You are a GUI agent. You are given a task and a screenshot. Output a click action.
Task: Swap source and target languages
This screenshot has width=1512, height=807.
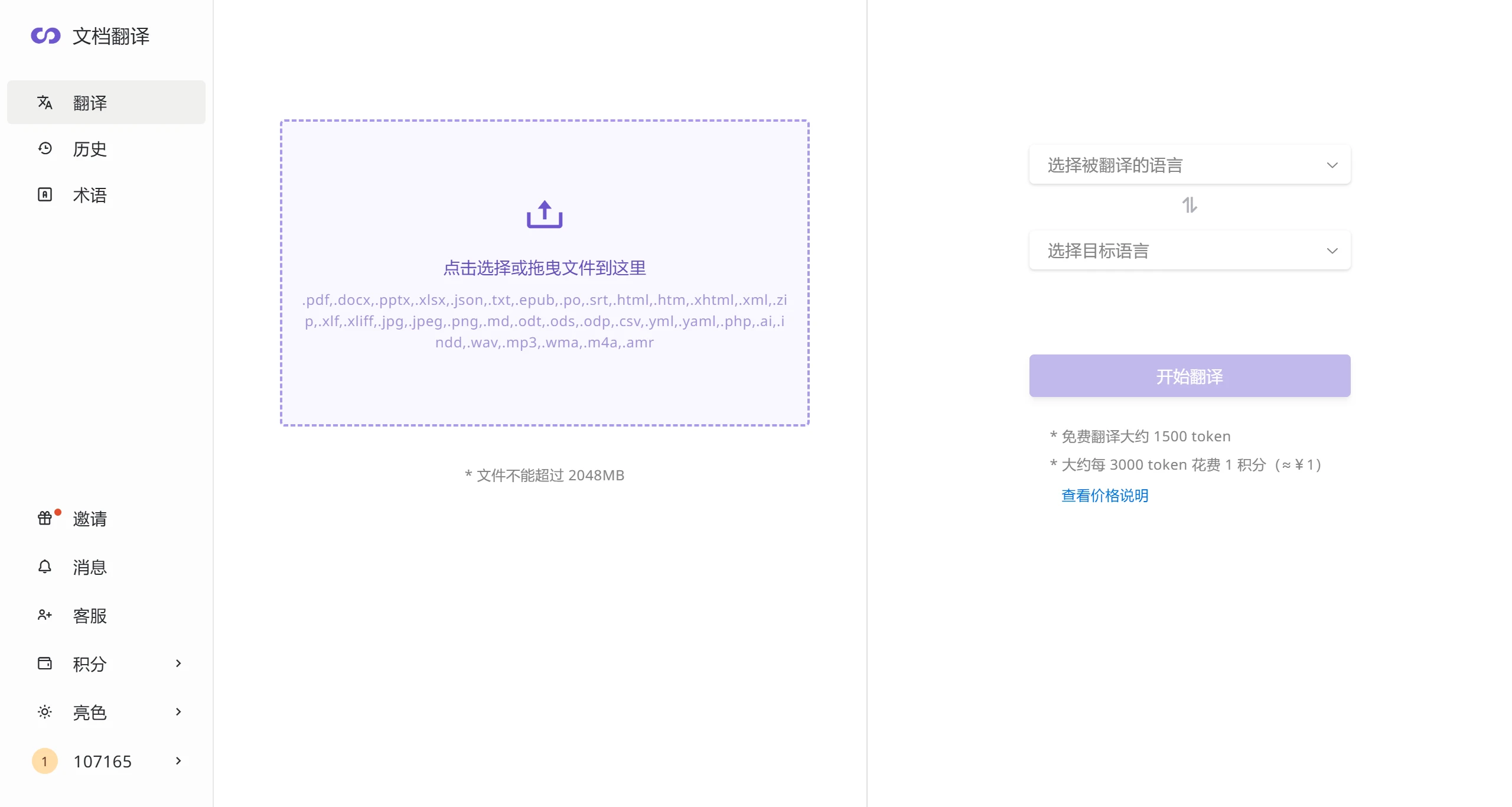pyautogui.click(x=1190, y=205)
